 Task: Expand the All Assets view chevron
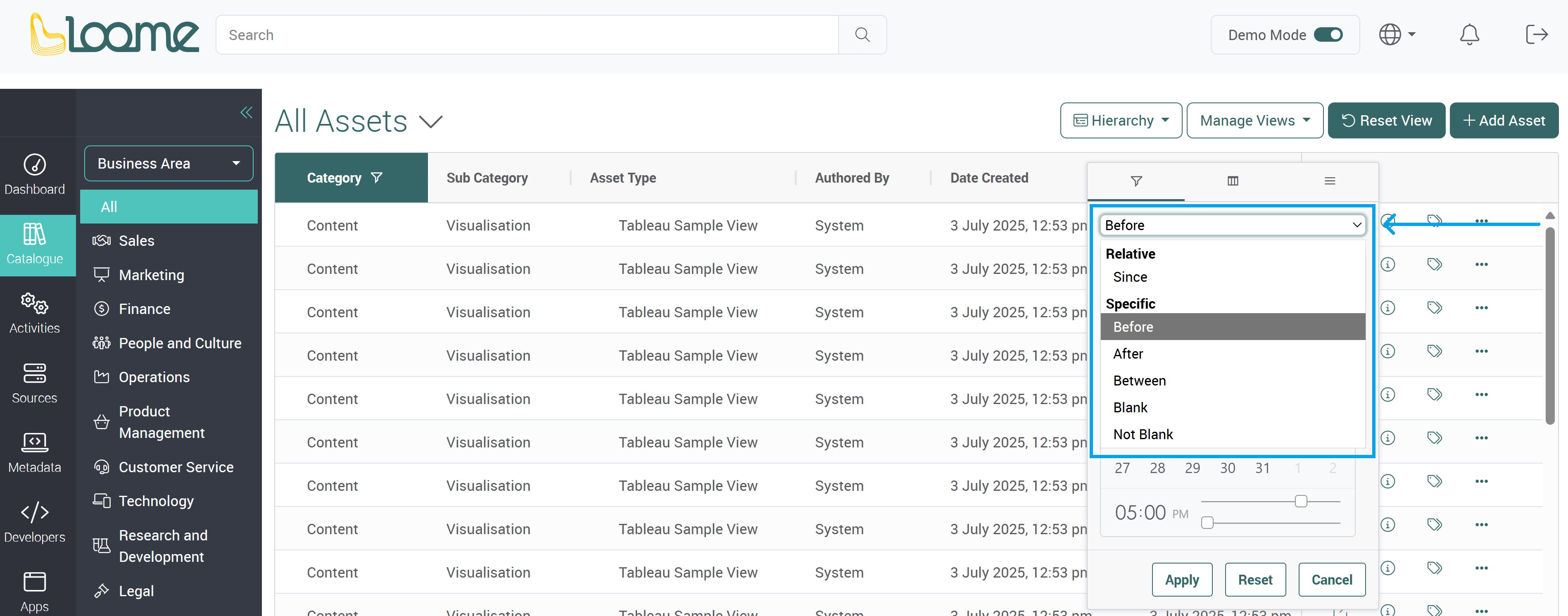pyautogui.click(x=430, y=122)
